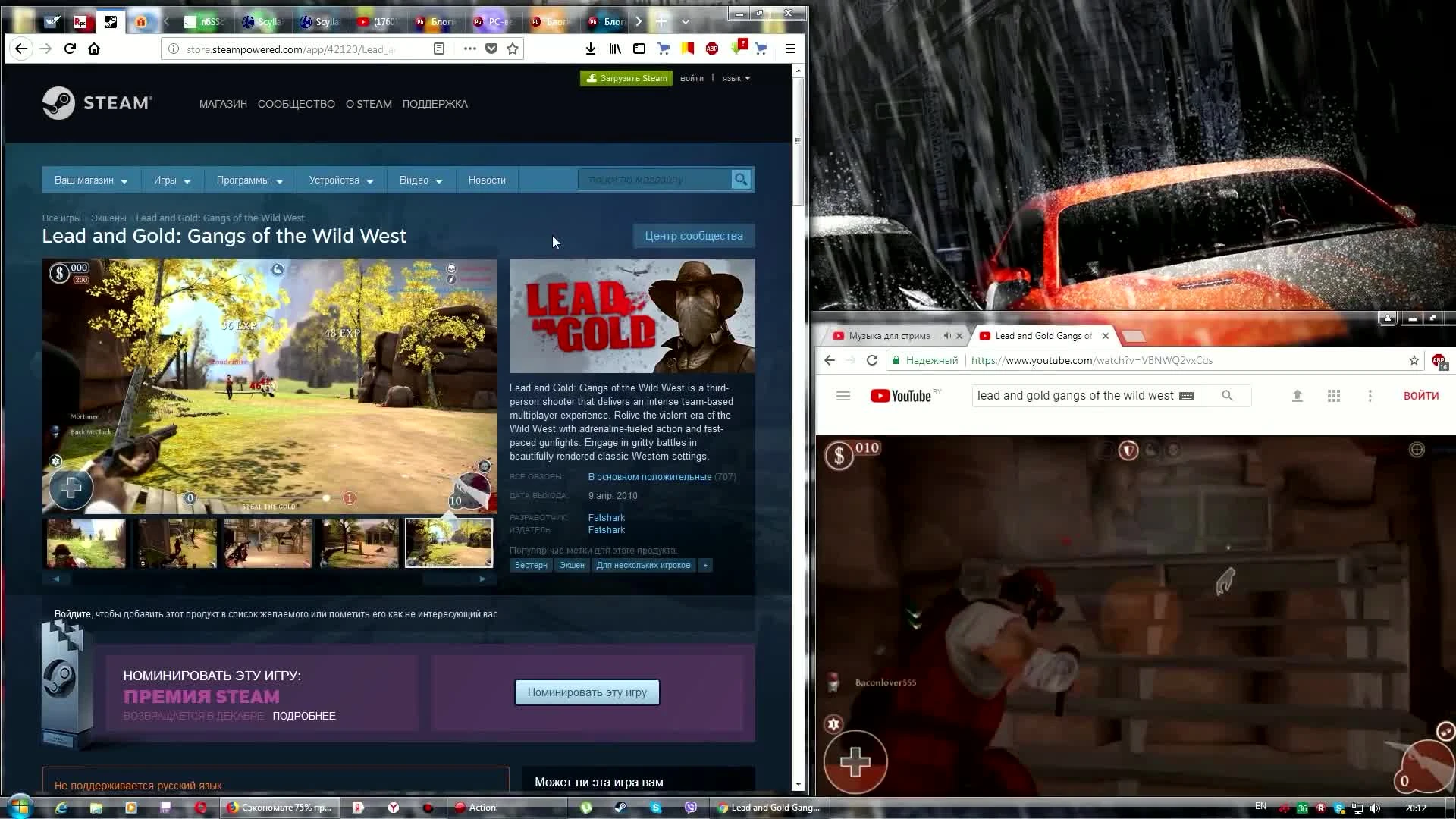Open the 'Центр сообщества' community hub link
Viewport: 1456px width, 819px height.
point(693,236)
